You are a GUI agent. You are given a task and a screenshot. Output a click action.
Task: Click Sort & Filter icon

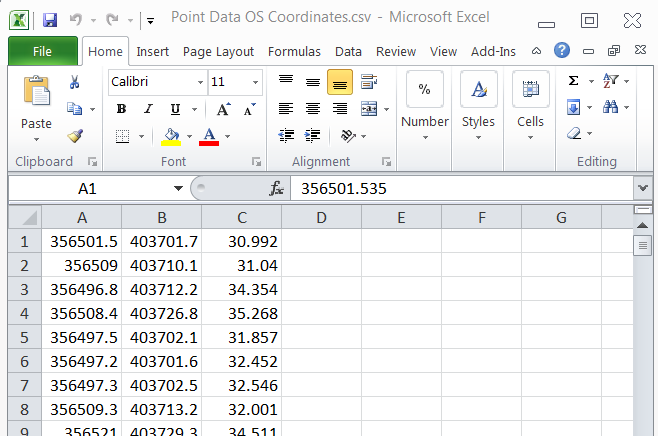pyautogui.click(x=611, y=81)
